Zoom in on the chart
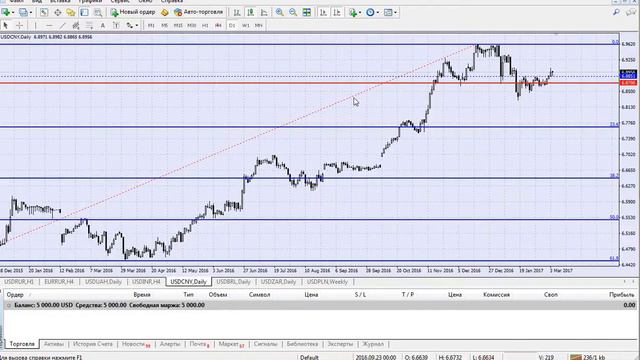The image size is (640, 360). [280, 12]
